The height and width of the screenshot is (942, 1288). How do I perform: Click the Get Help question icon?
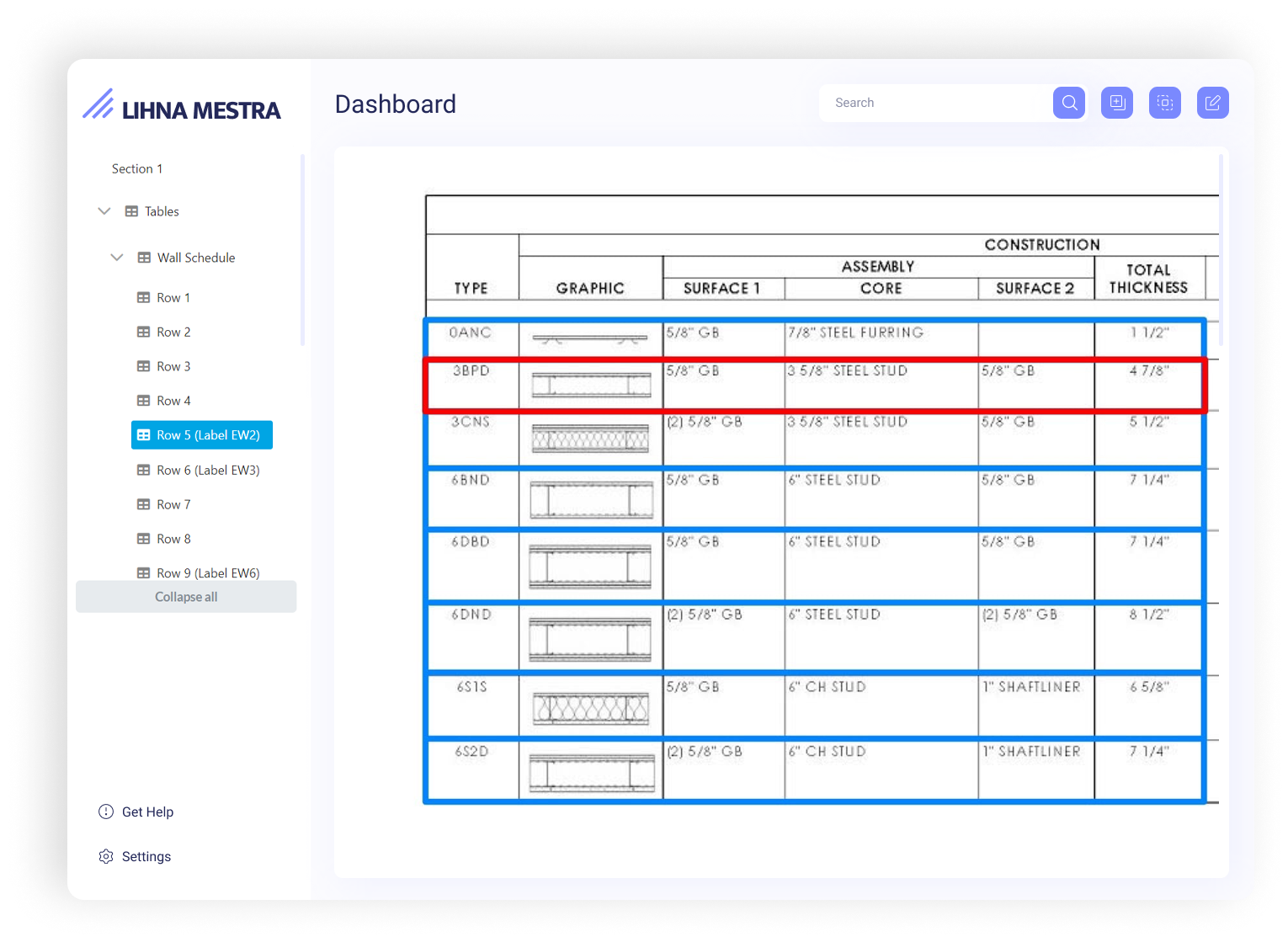(x=106, y=812)
